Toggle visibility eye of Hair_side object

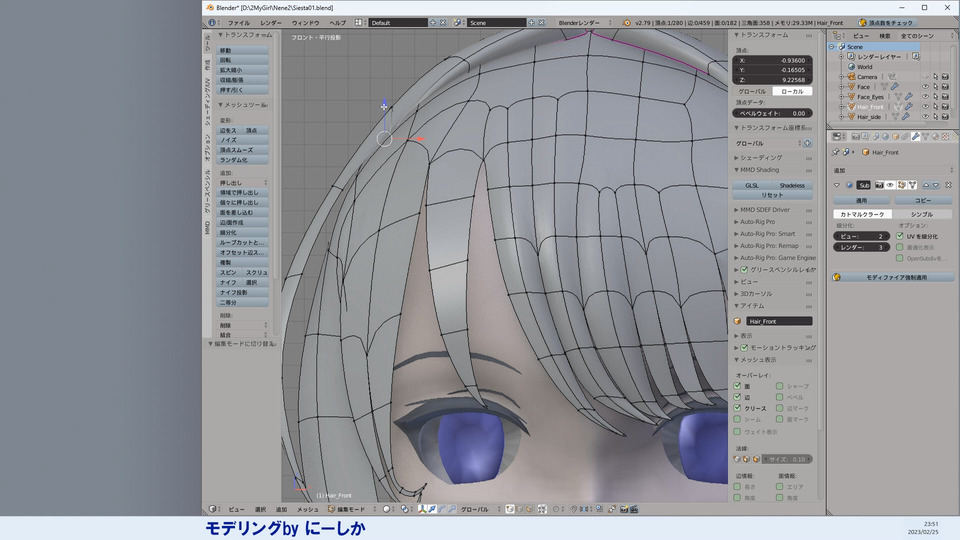(925, 116)
